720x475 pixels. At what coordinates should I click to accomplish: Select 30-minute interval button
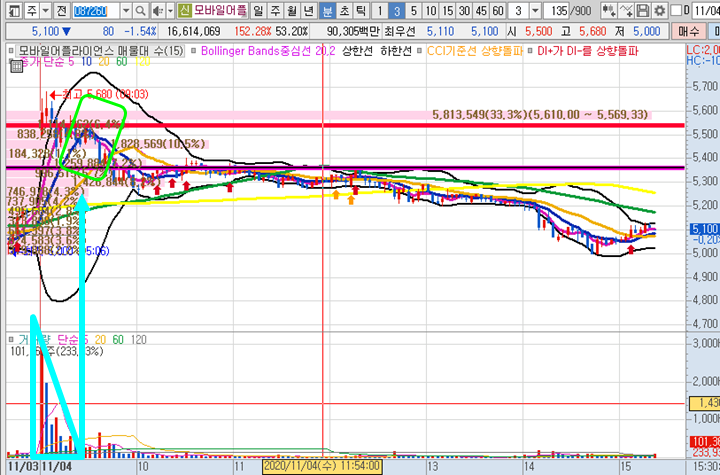465,10
